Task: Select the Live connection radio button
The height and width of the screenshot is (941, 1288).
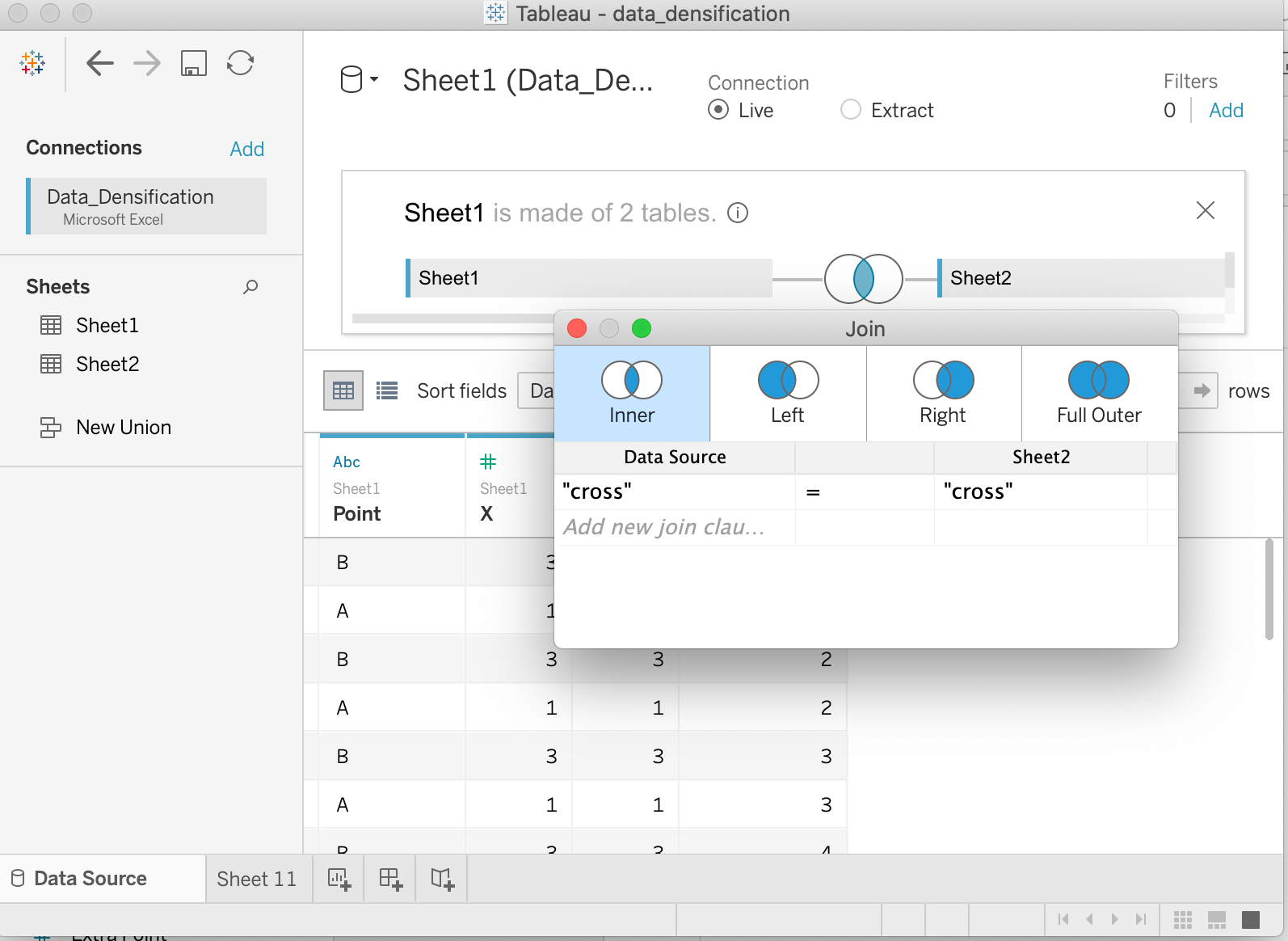Action: (x=718, y=110)
